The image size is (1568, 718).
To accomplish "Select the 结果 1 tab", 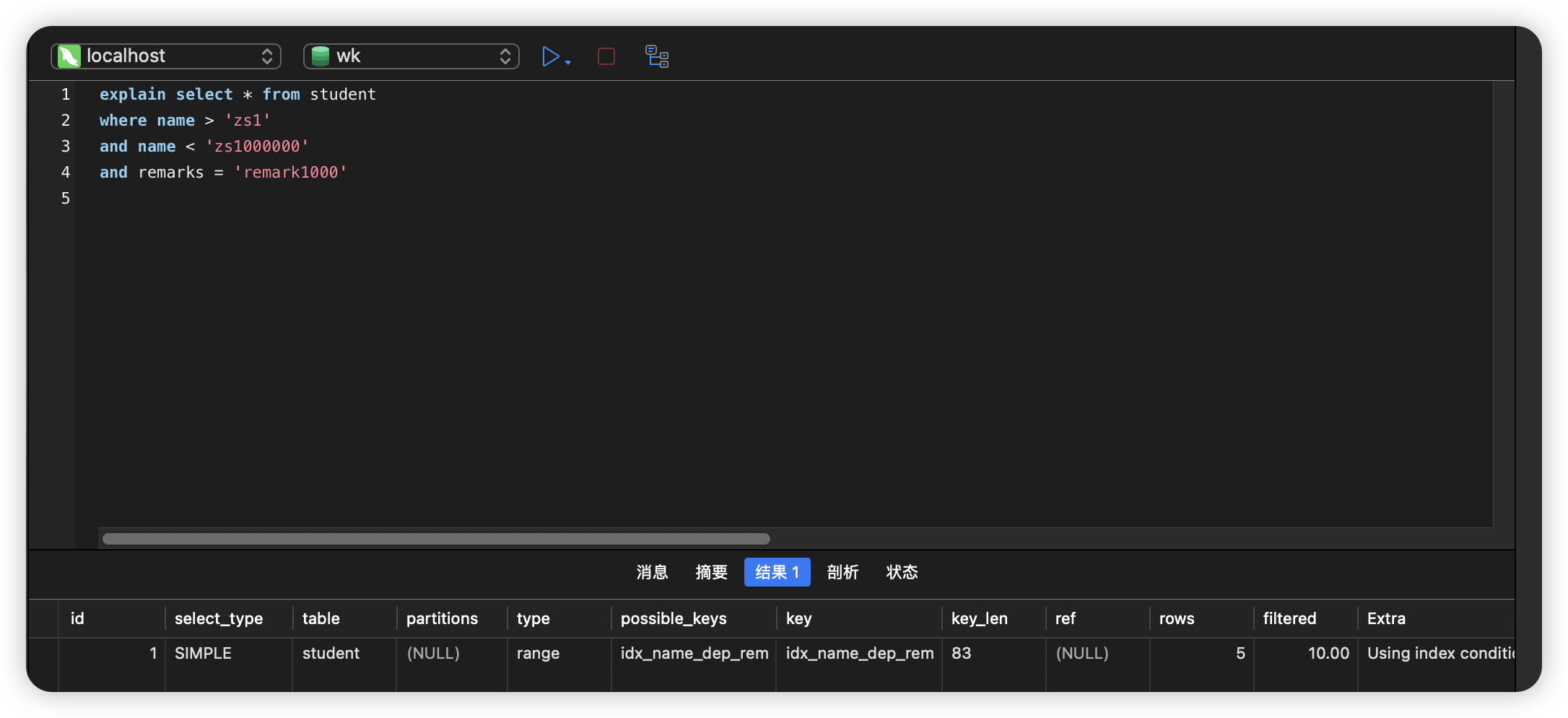I will (x=778, y=572).
